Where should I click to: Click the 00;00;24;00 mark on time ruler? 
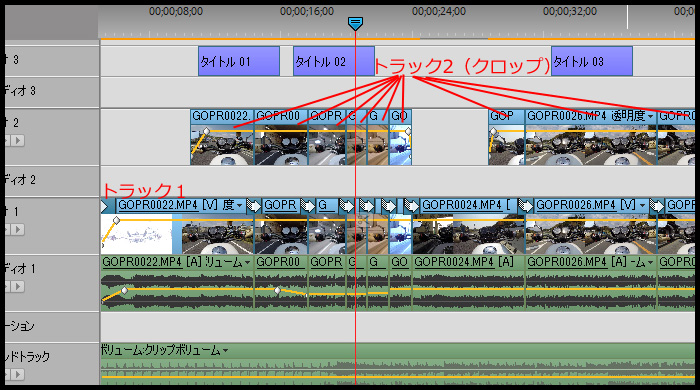[438, 12]
